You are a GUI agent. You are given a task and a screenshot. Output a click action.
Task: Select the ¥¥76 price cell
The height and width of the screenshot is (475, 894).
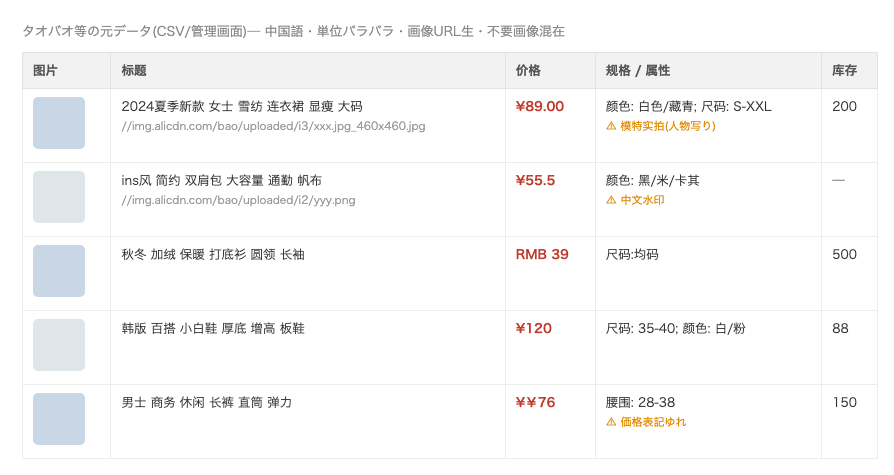(535, 403)
